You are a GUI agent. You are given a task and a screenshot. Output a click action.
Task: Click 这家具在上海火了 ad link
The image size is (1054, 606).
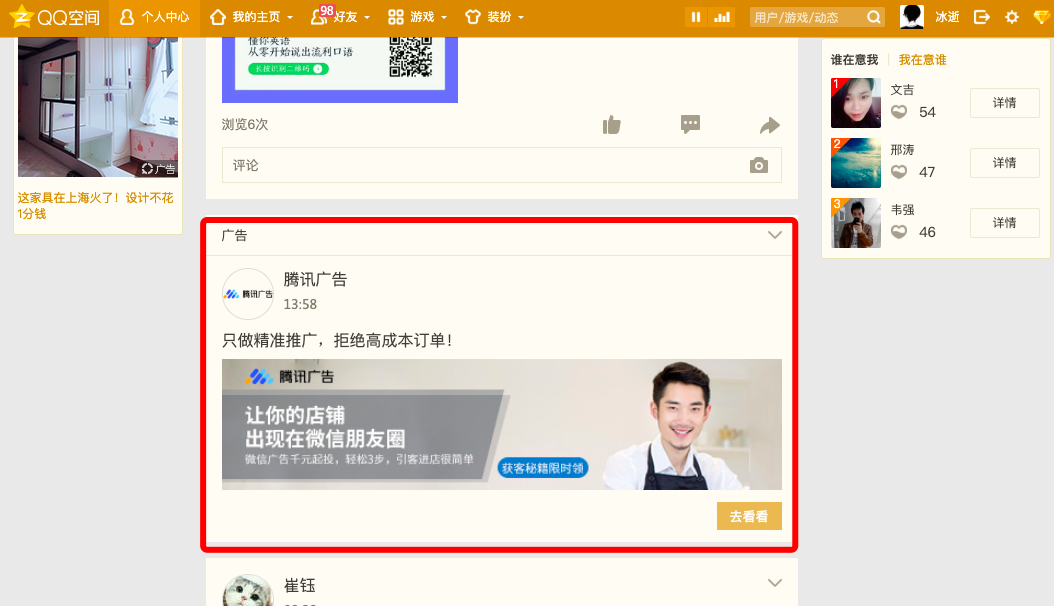pyautogui.click(x=95, y=206)
